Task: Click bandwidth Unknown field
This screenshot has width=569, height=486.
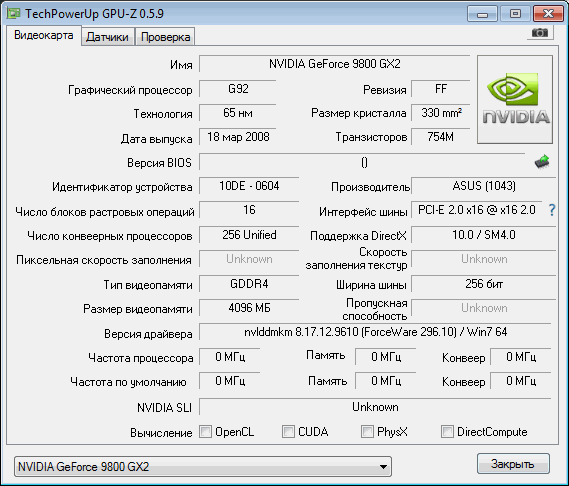Action: coord(483,308)
